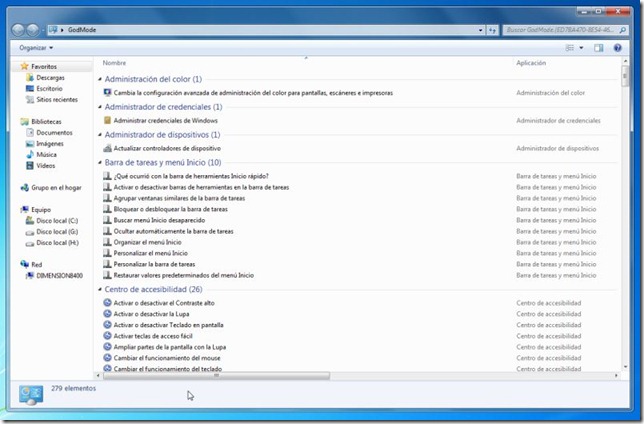The height and width of the screenshot is (424, 644).
Task: Click icon of color management configuration item
Action: pos(108,92)
